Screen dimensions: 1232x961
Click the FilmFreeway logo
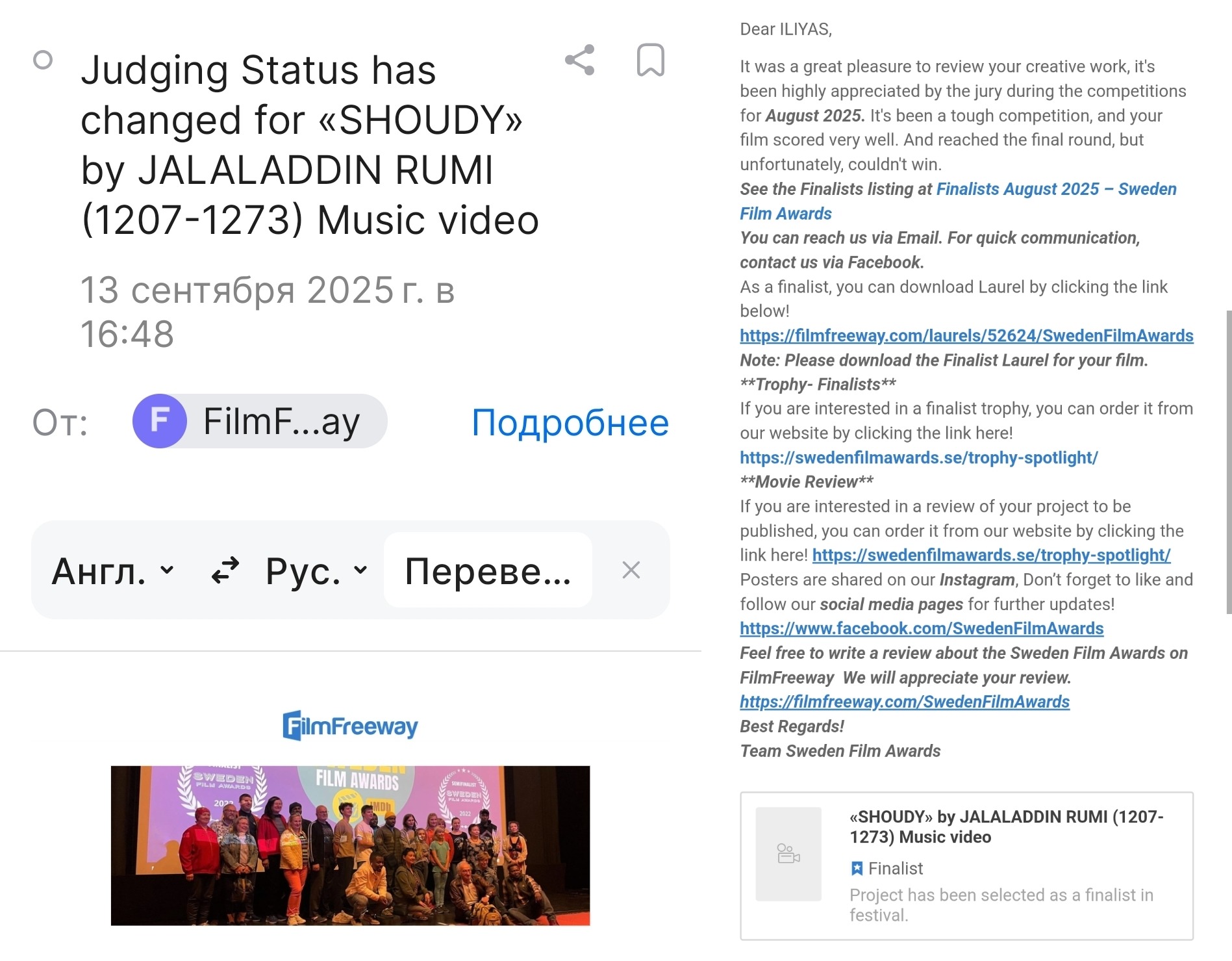pos(350,726)
